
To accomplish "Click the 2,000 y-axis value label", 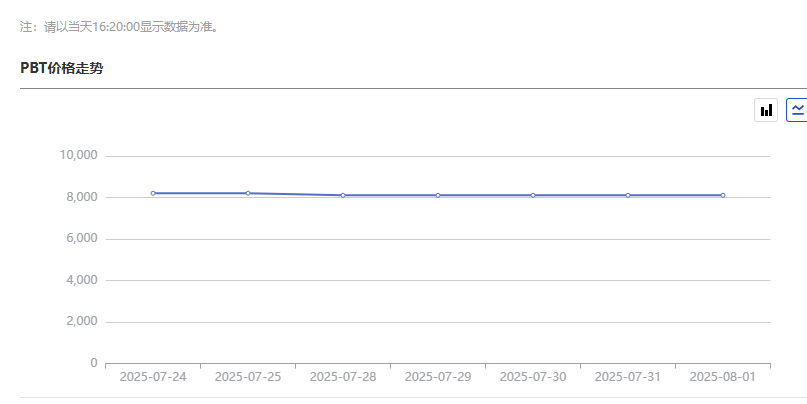I will click(82, 321).
